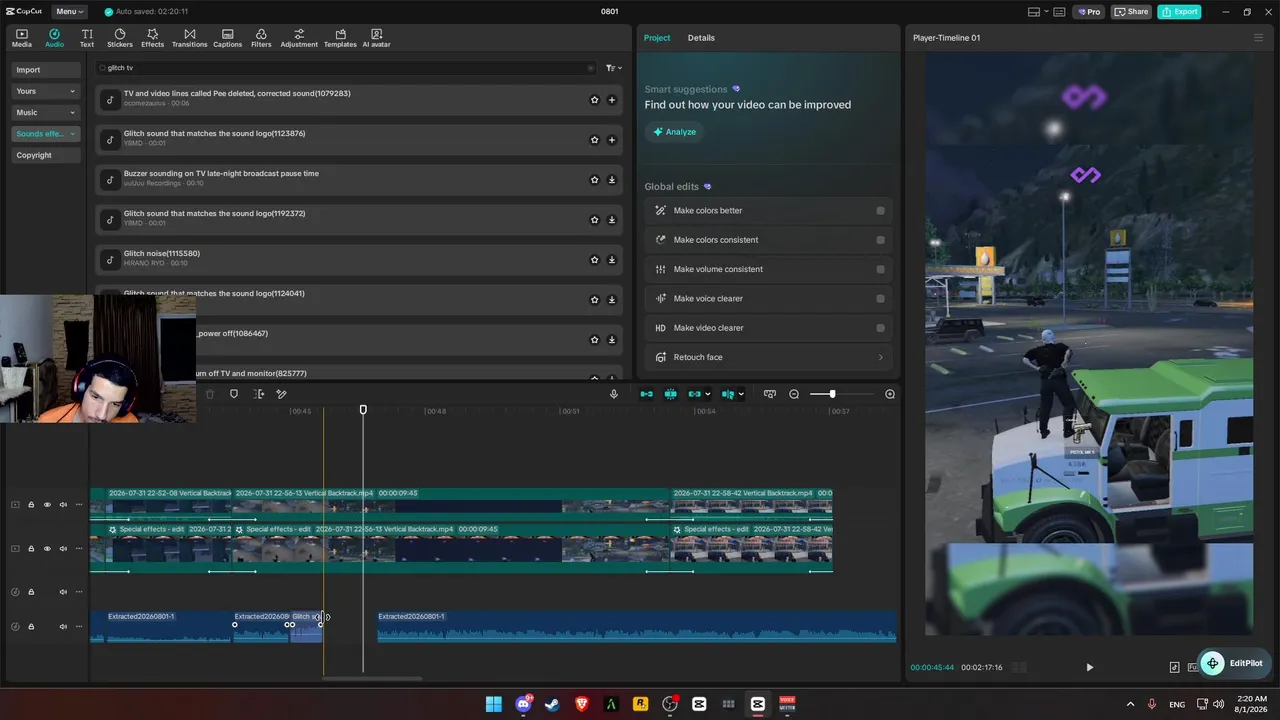Click the Share button
This screenshot has height=720, width=1280.
pyautogui.click(x=1131, y=12)
